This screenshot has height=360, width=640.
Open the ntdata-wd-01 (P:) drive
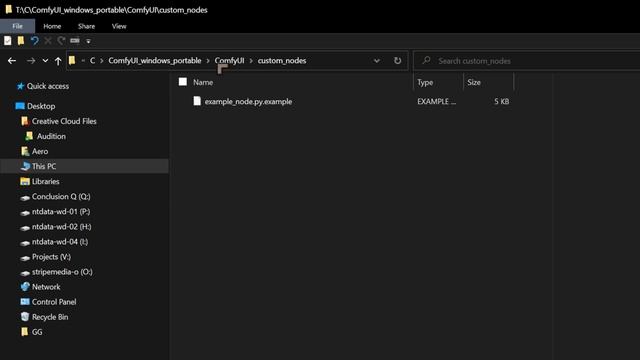(61, 211)
